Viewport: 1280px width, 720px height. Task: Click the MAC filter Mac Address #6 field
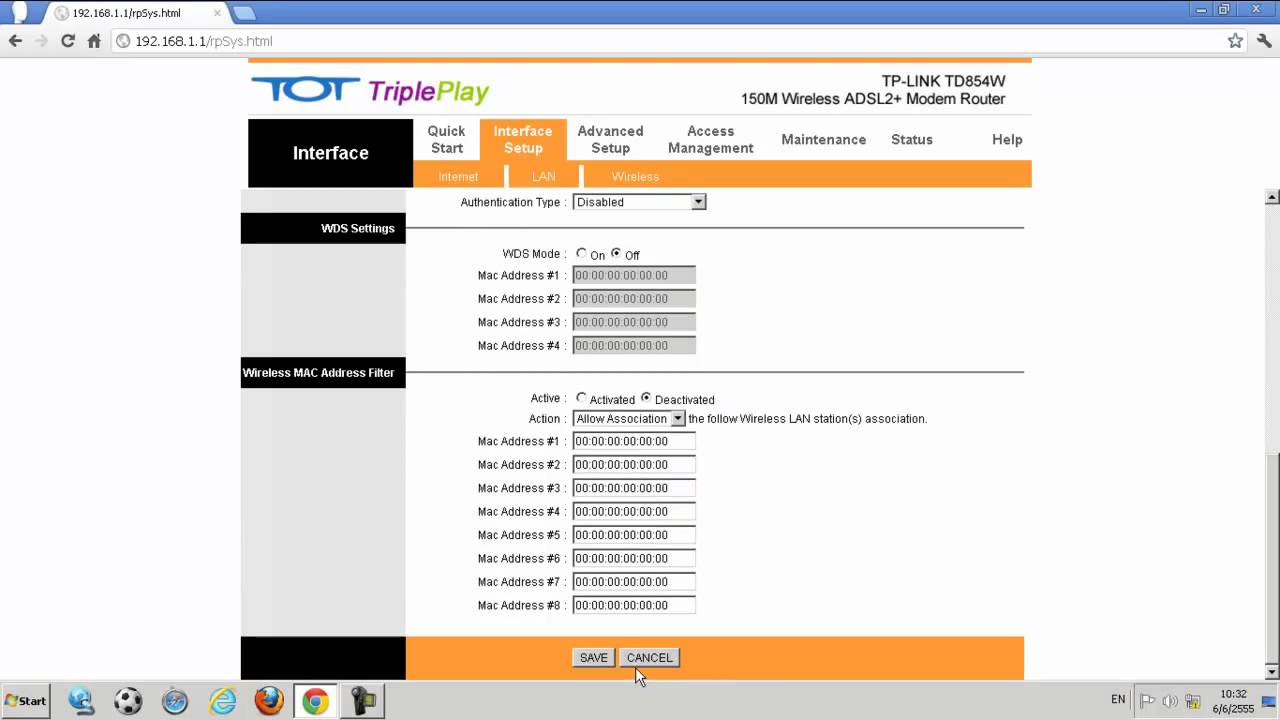pos(634,558)
